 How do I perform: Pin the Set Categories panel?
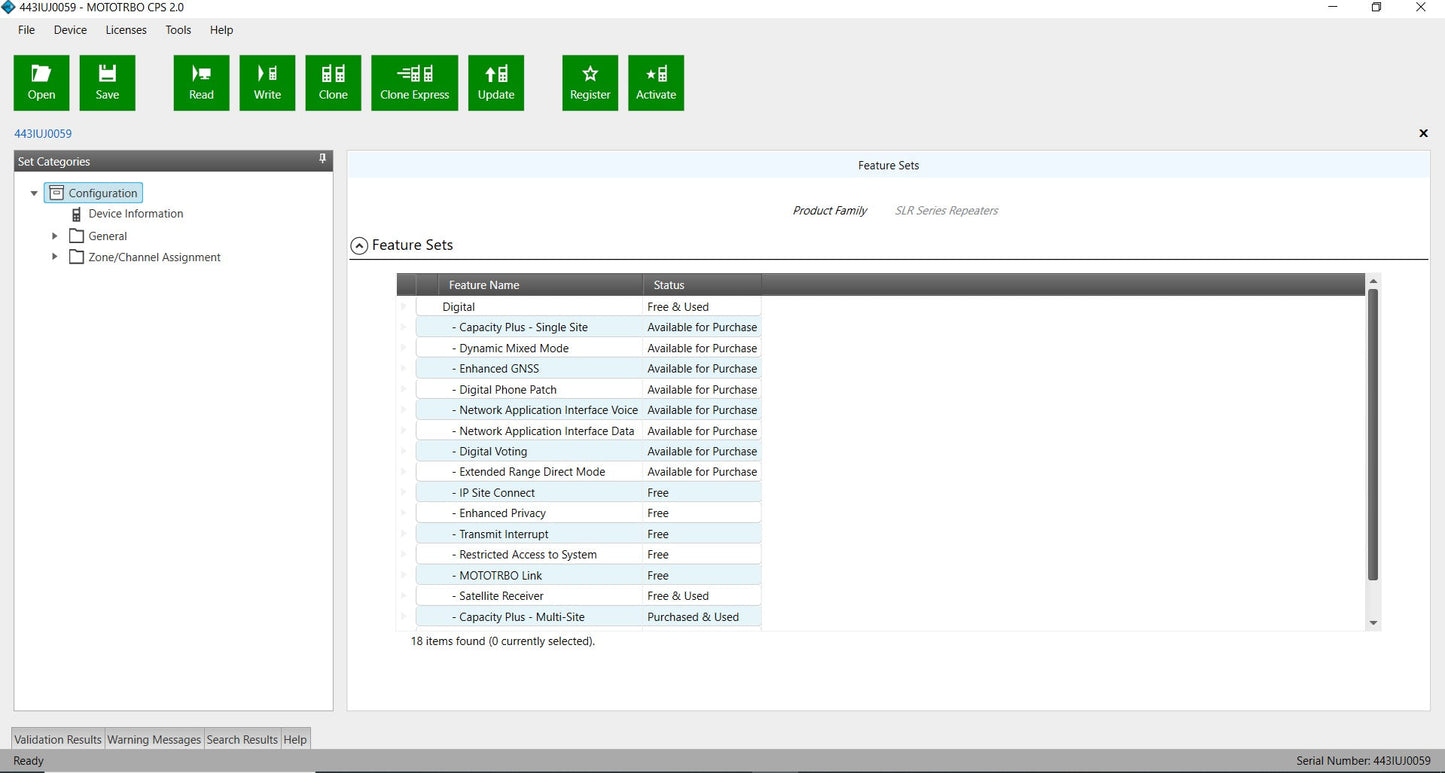(x=322, y=159)
